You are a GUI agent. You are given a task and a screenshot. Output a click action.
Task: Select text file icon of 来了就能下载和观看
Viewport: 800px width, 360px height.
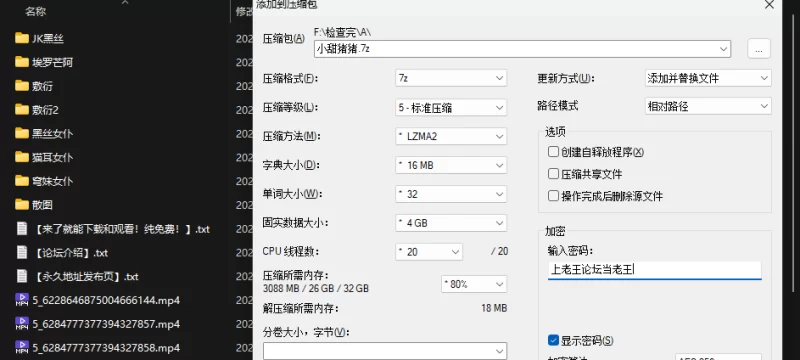[x=21, y=228]
